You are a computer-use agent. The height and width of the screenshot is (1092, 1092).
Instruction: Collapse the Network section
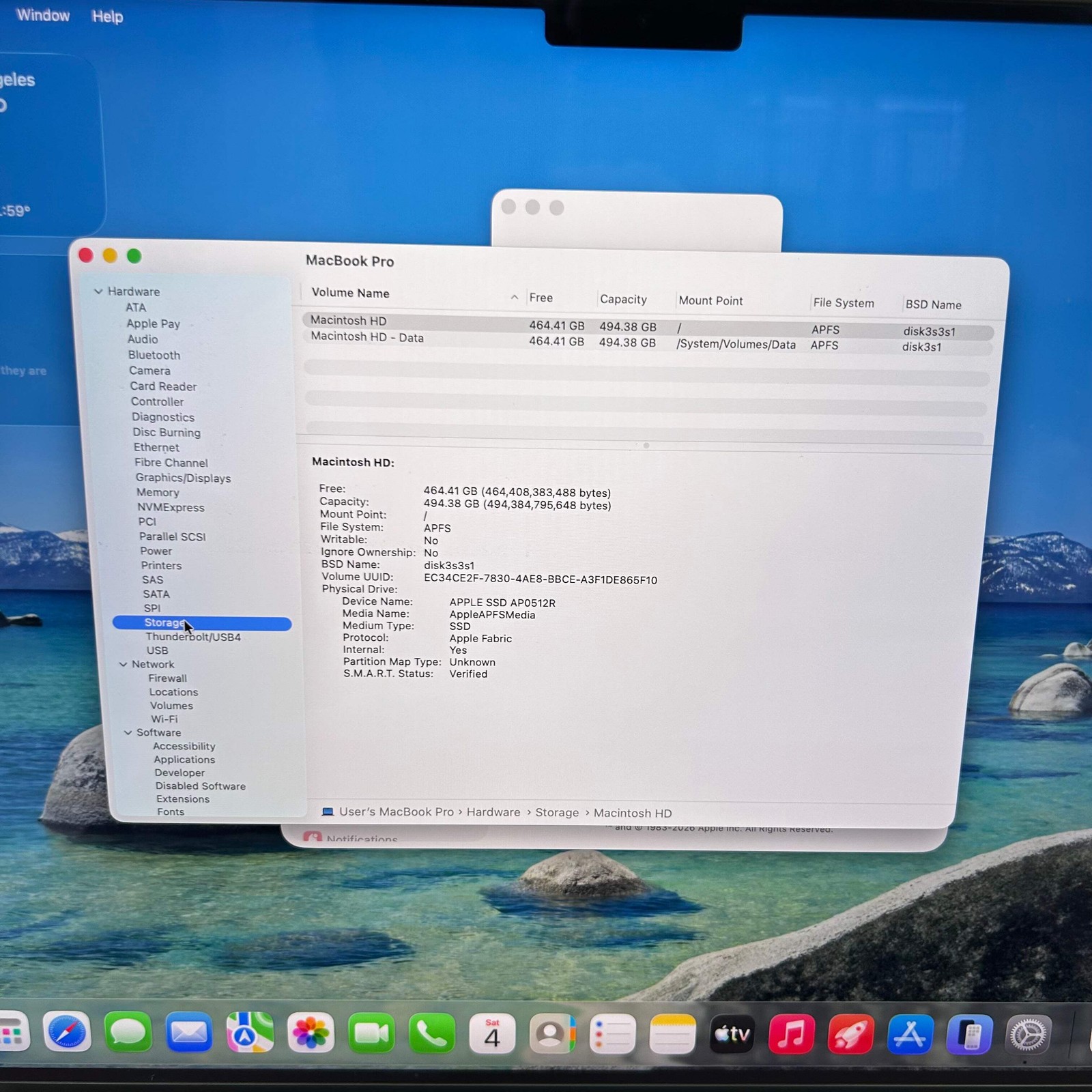[123, 664]
